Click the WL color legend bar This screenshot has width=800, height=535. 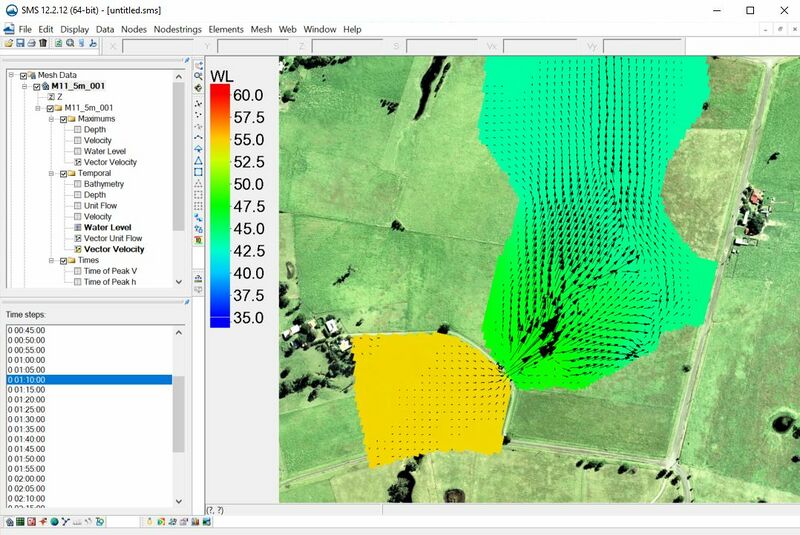(x=219, y=205)
